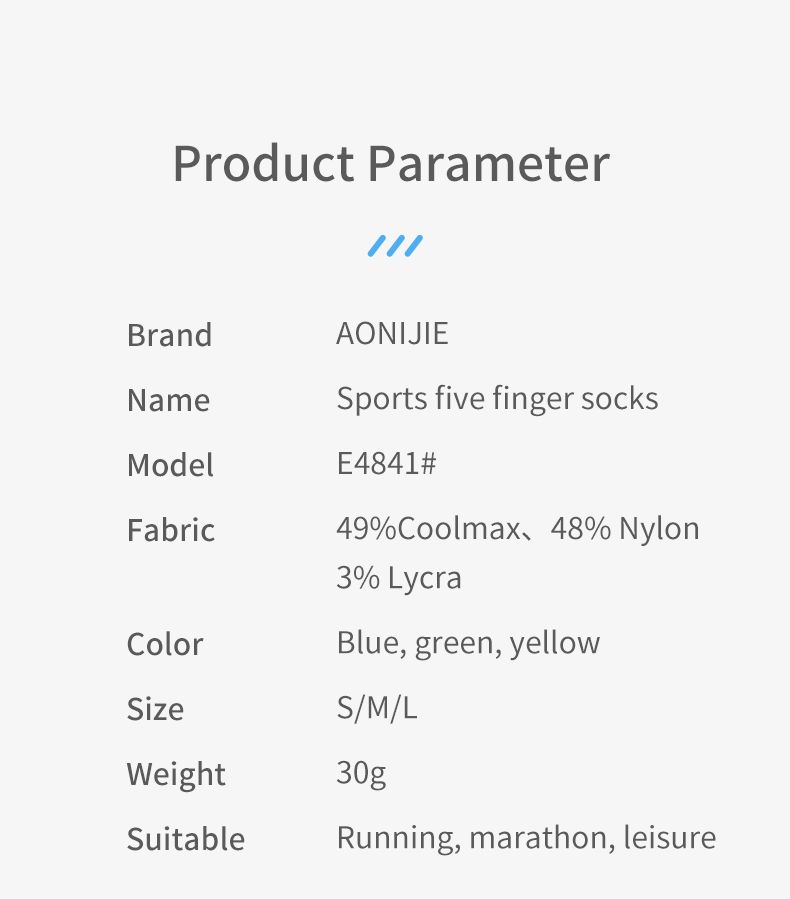
Task: Click the 30g weight value
Action: pos(361,773)
